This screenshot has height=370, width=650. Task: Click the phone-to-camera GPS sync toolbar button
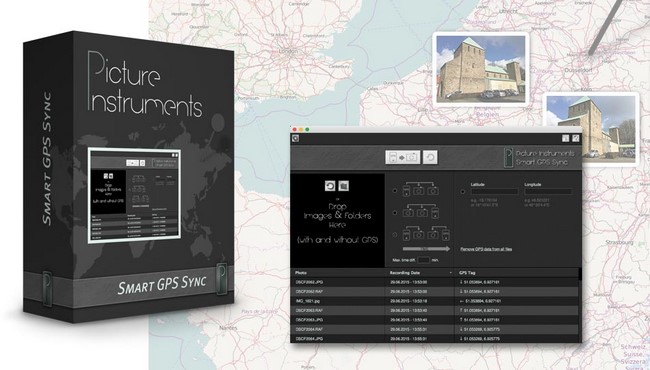tap(403, 157)
